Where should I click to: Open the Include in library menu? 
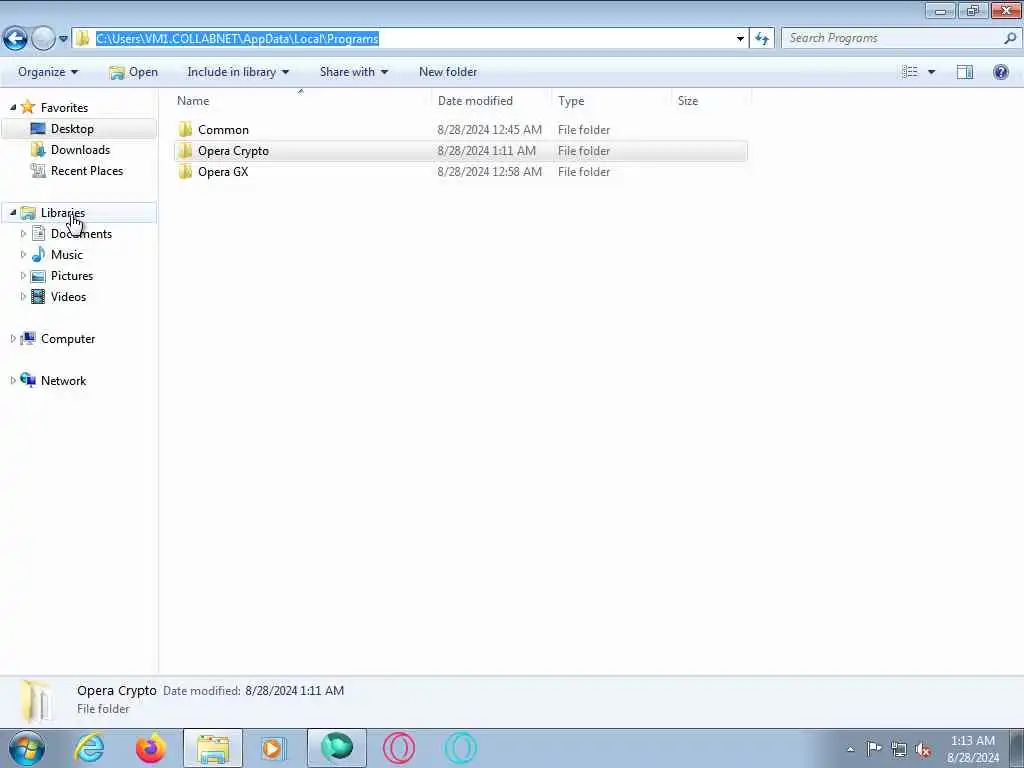click(x=238, y=72)
